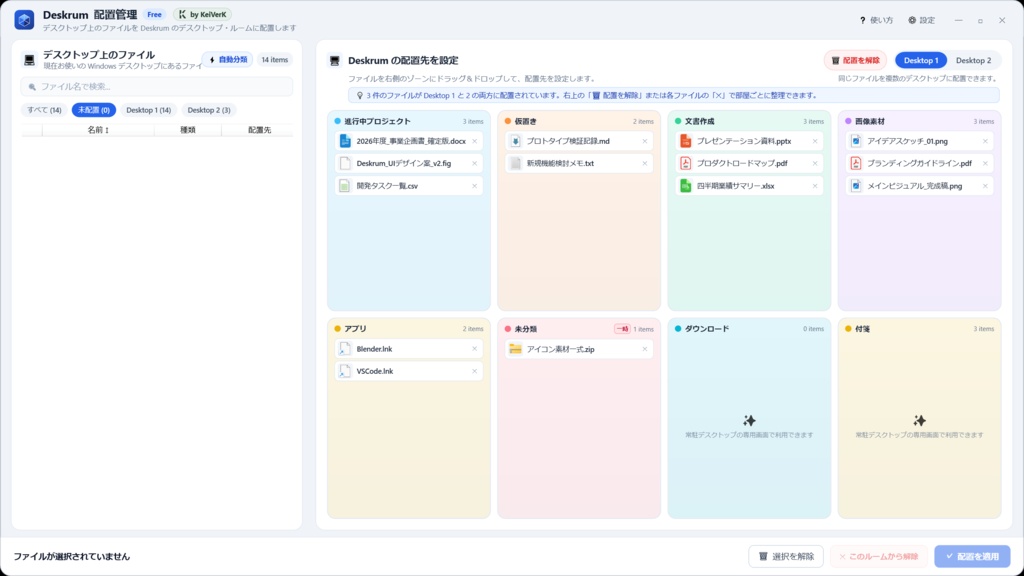Remove ブランディングガイドライン.pdf with its X
This screenshot has height=576, width=1024.
(x=985, y=163)
